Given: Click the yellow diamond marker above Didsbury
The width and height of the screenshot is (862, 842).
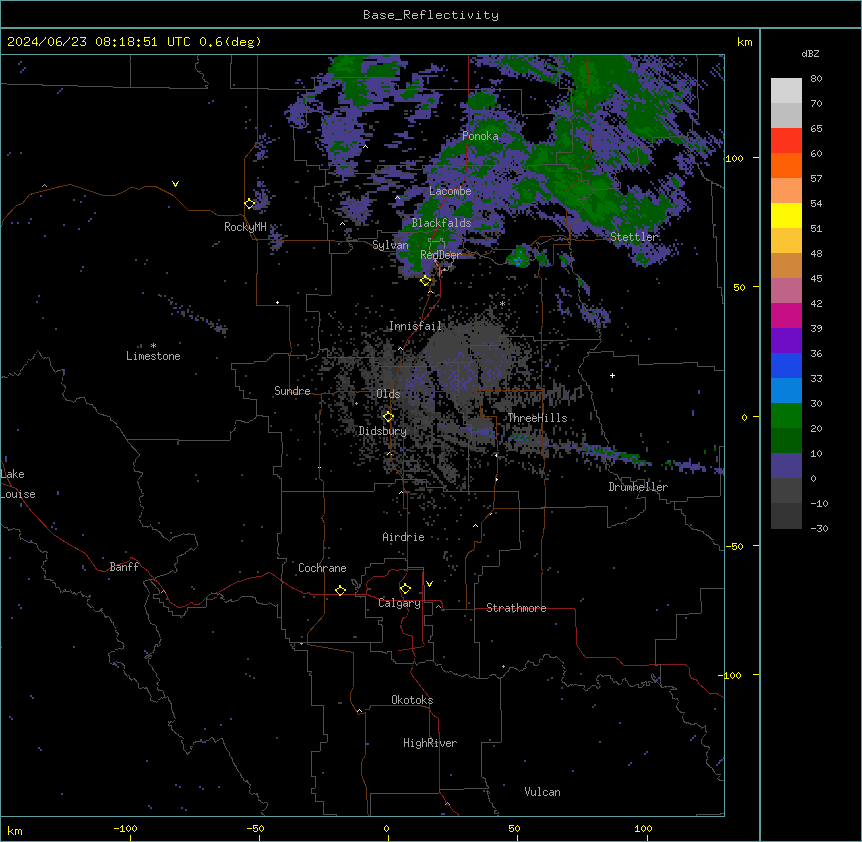Looking at the screenshot, I should click(x=389, y=417).
